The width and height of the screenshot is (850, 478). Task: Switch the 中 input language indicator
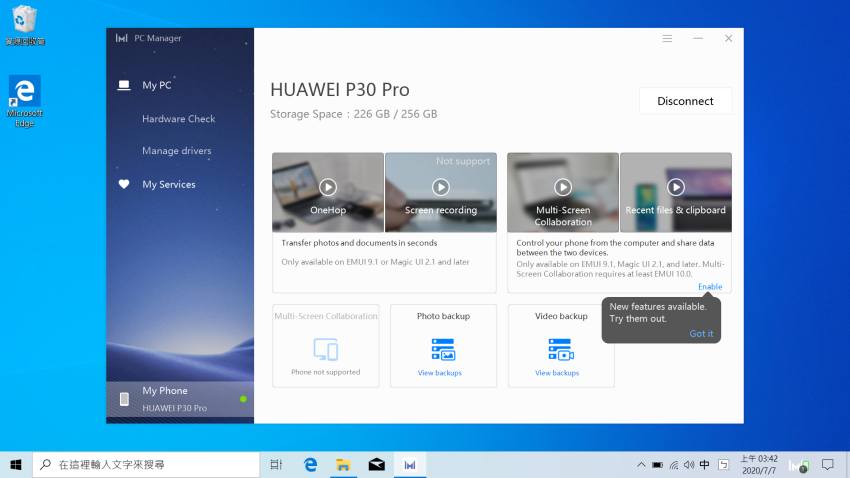704,464
